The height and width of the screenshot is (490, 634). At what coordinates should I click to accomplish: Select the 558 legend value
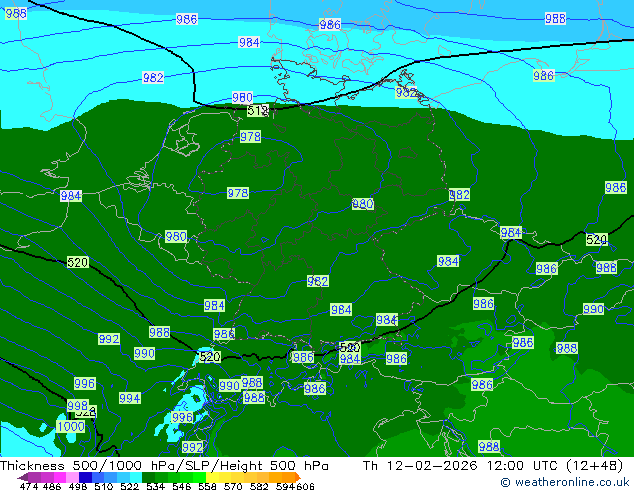click(x=207, y=486)
